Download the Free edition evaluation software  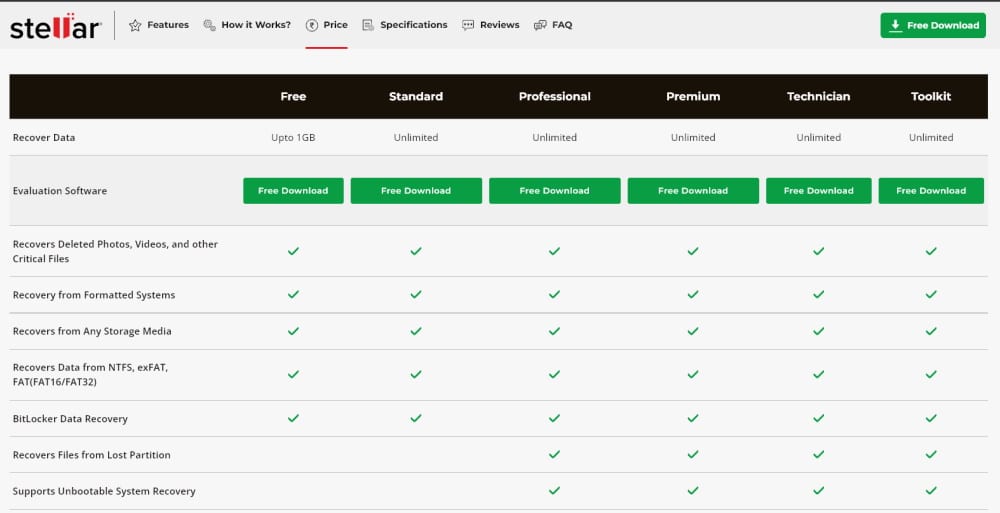click(293, 191)
